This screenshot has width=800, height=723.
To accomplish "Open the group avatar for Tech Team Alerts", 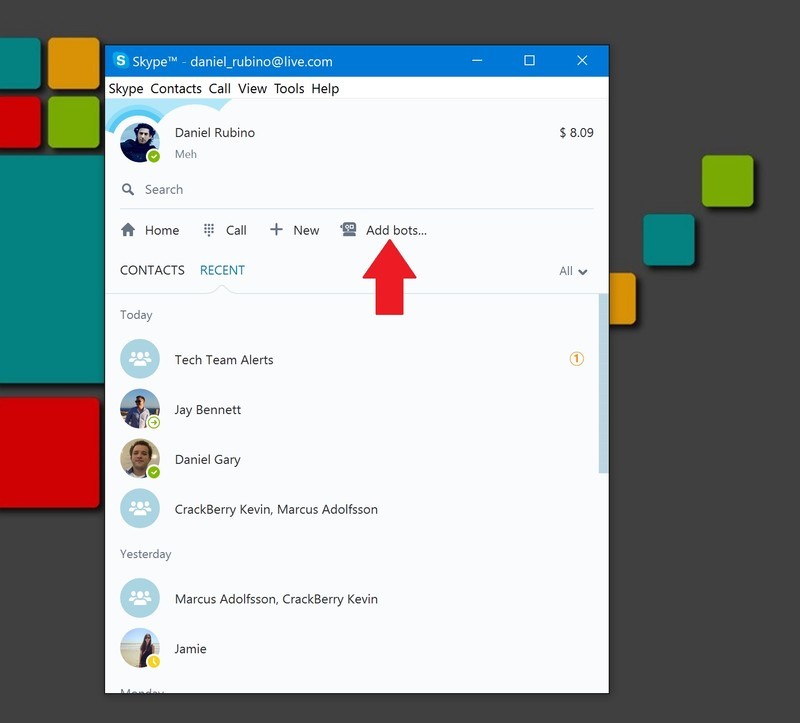I will [x=139, y=358].
